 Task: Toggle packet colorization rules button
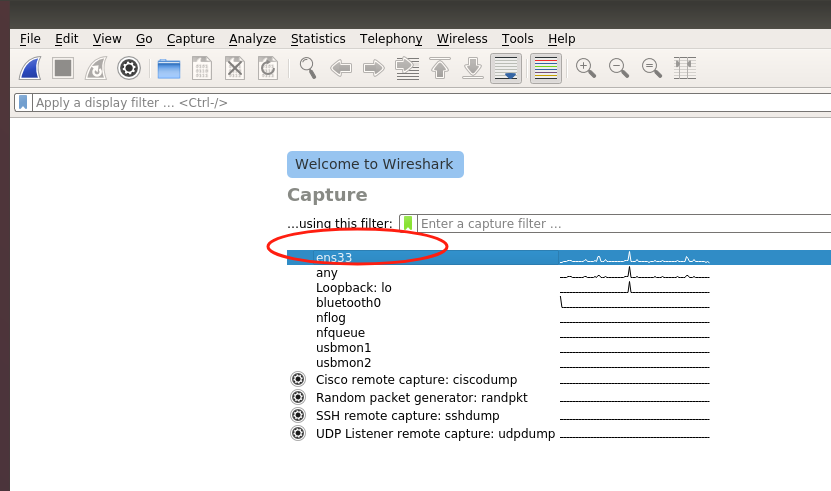click(546, 68)
